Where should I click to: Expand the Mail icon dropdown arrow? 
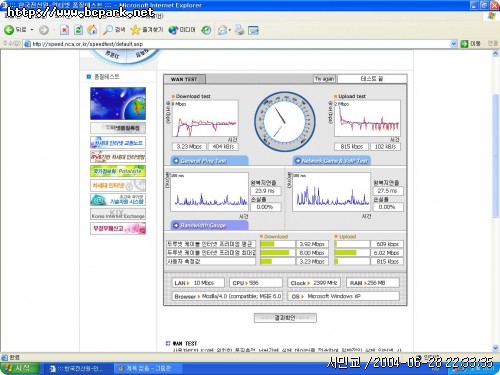[230, 30]
